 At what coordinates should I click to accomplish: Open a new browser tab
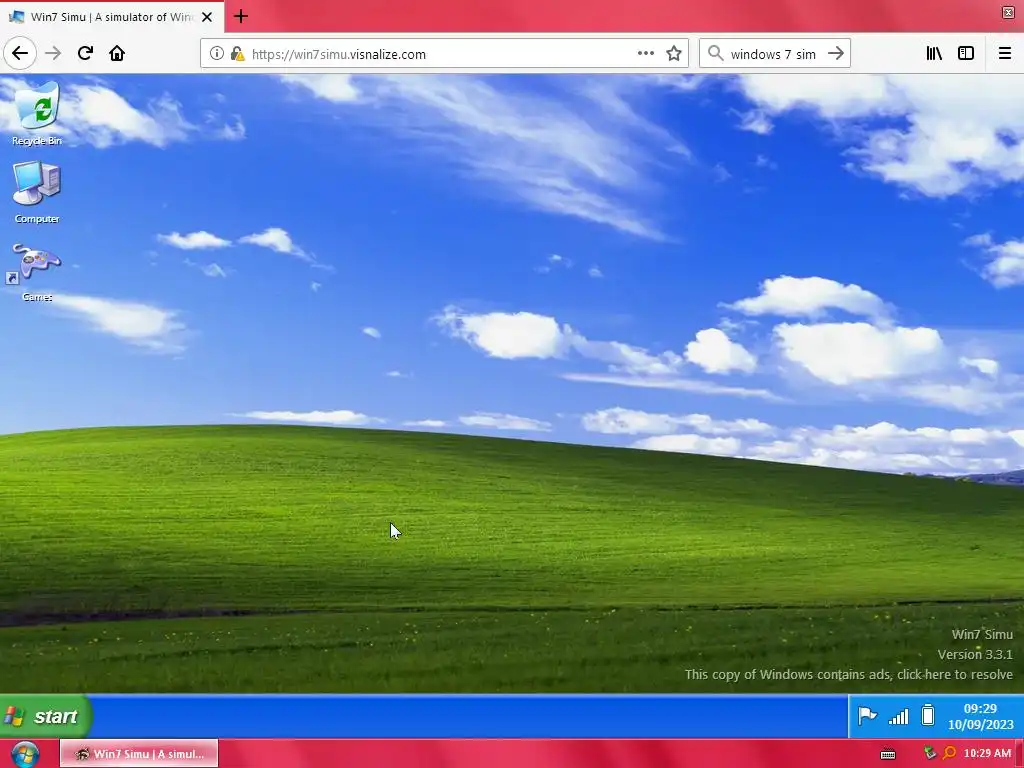[x=240, y=16]
